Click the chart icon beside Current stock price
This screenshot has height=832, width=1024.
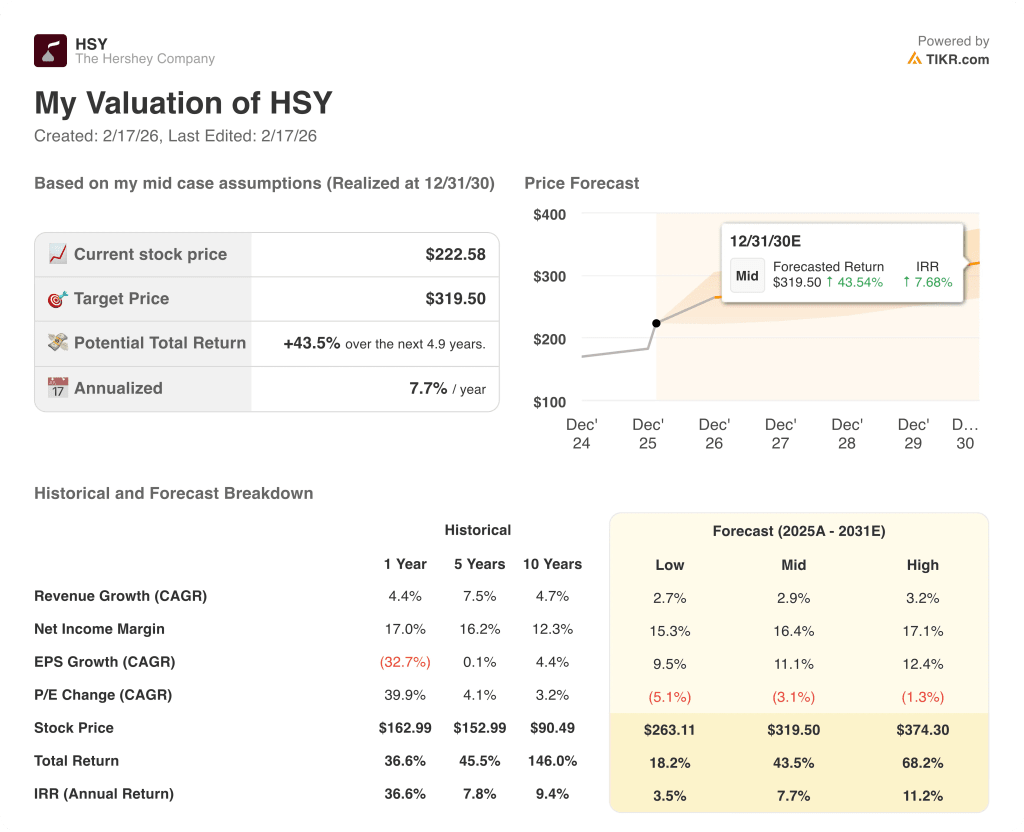[x=58, y=254]
